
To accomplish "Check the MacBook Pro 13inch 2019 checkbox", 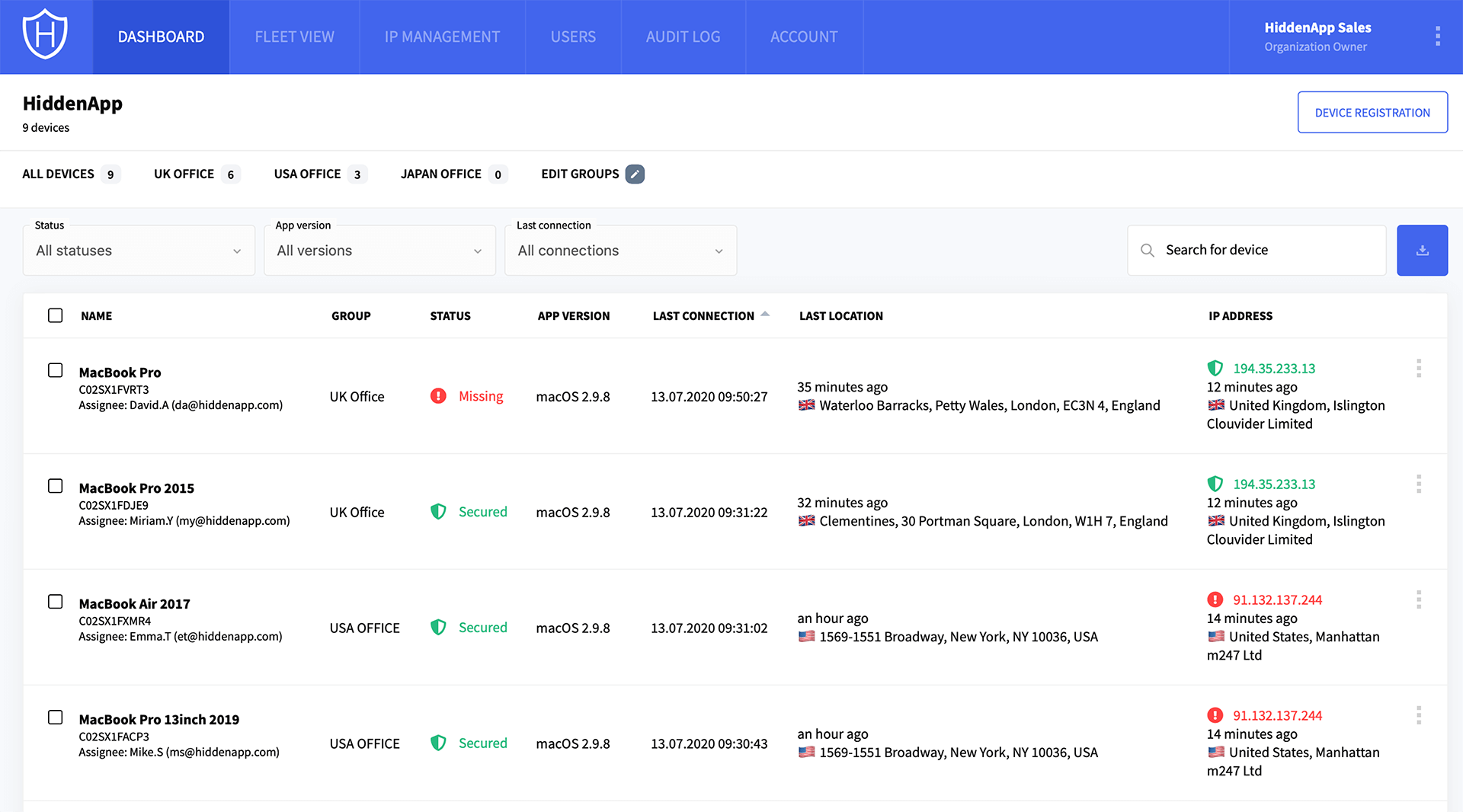I will pyautogui.click(x=55, y=718).
